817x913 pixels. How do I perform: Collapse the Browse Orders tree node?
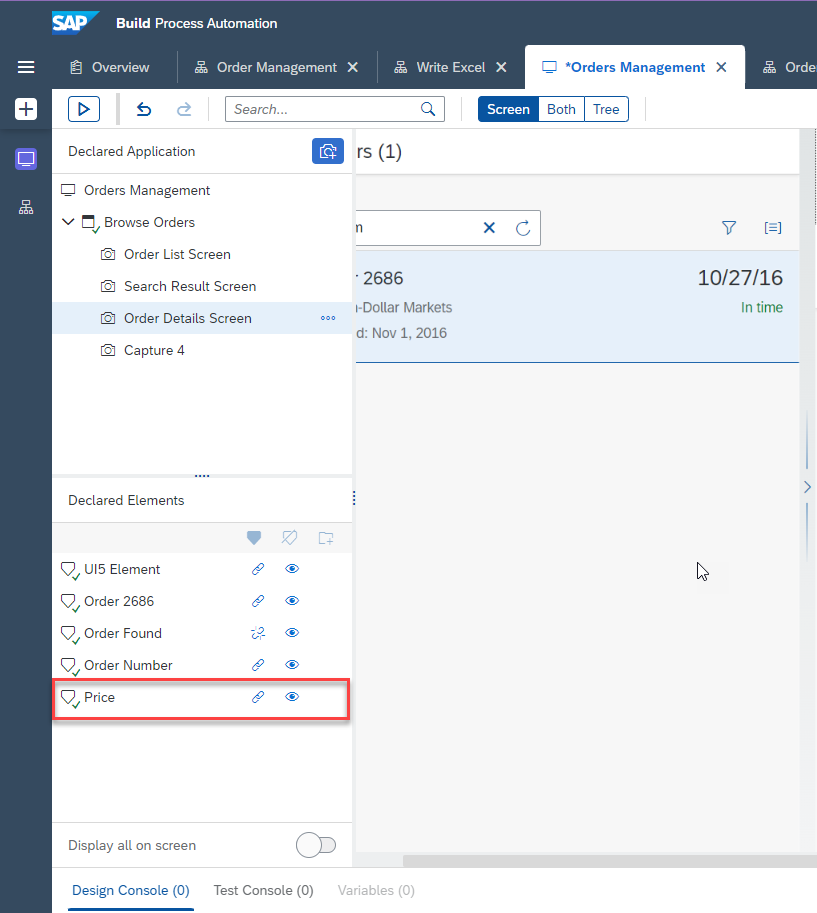tap(68, 222)
